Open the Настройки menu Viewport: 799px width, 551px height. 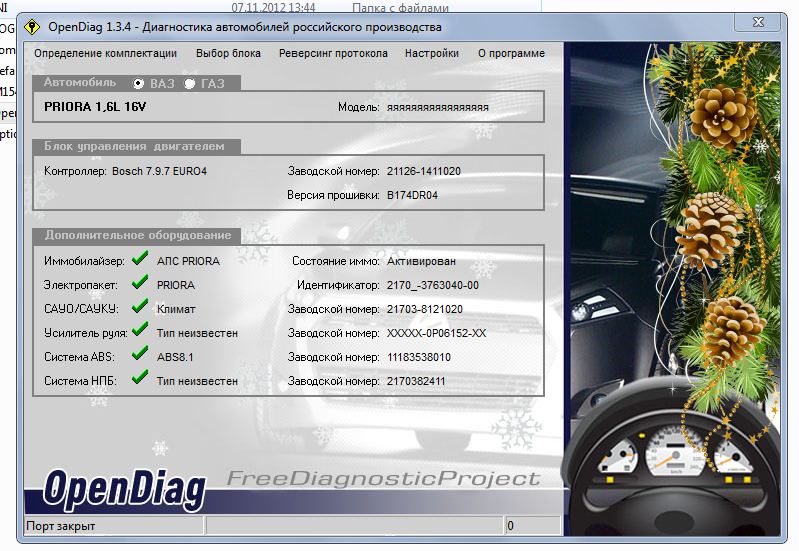tap(432, 54)
